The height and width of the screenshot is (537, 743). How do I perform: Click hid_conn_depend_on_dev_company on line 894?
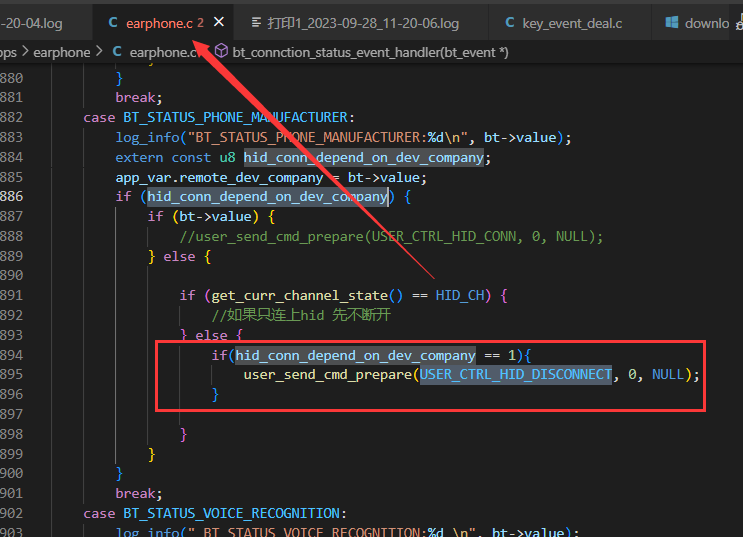click(x=355, y=355)
